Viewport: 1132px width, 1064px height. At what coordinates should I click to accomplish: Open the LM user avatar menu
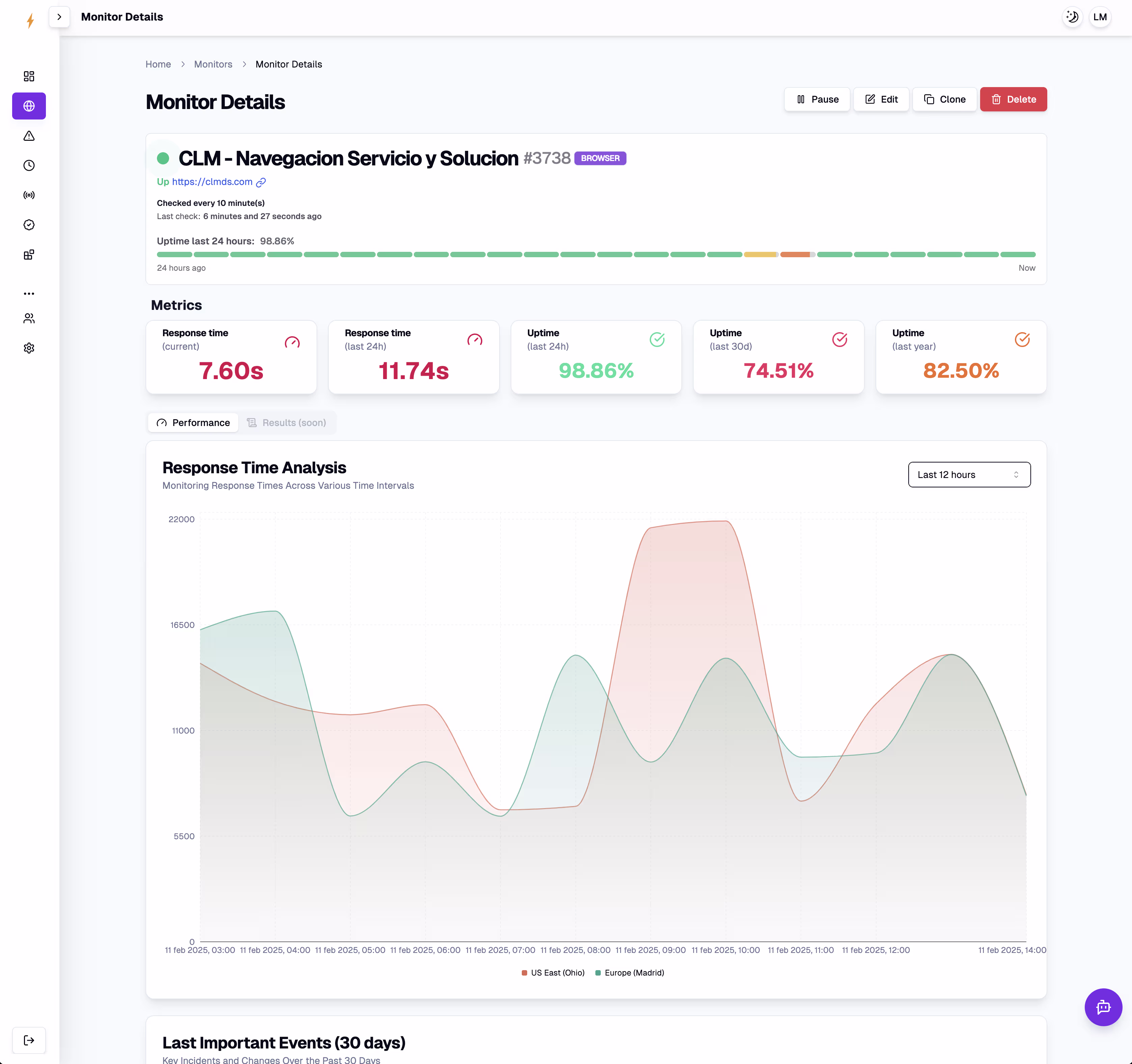point(1100,17)
